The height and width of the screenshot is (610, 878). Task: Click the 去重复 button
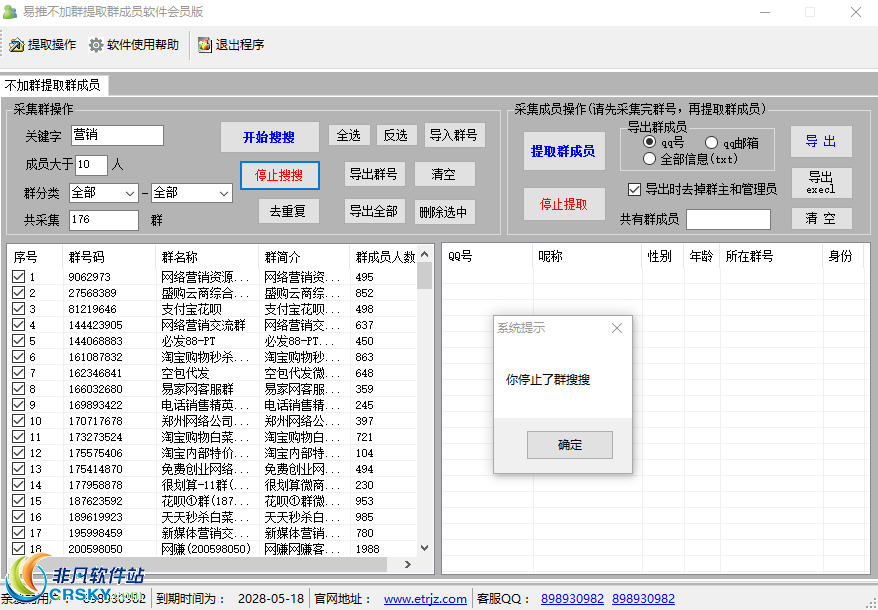(x=288, y=211)
